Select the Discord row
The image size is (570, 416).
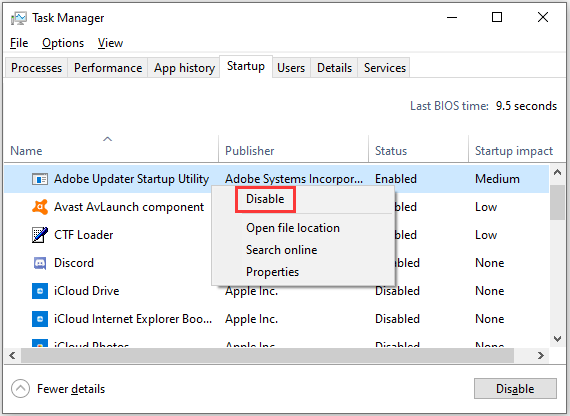[277, 263]
